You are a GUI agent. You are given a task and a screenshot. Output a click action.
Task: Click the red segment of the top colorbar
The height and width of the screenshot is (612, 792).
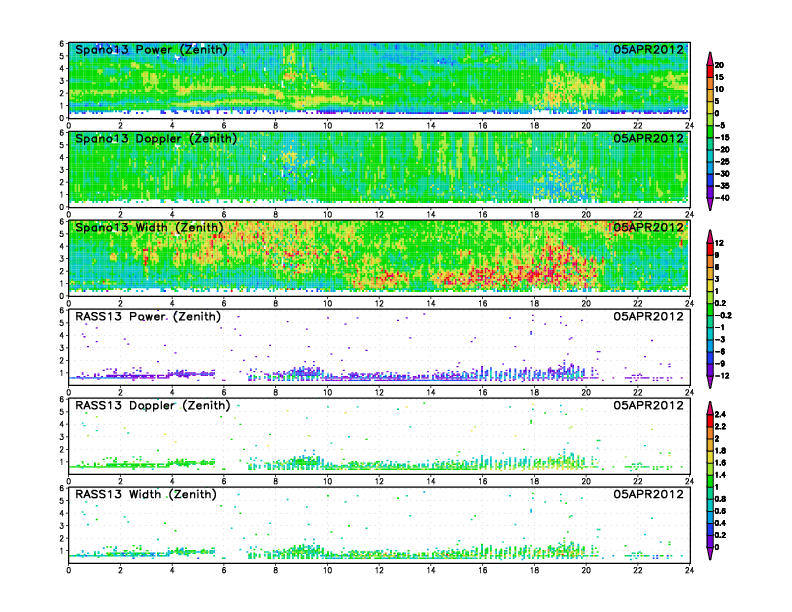[710, 71]
